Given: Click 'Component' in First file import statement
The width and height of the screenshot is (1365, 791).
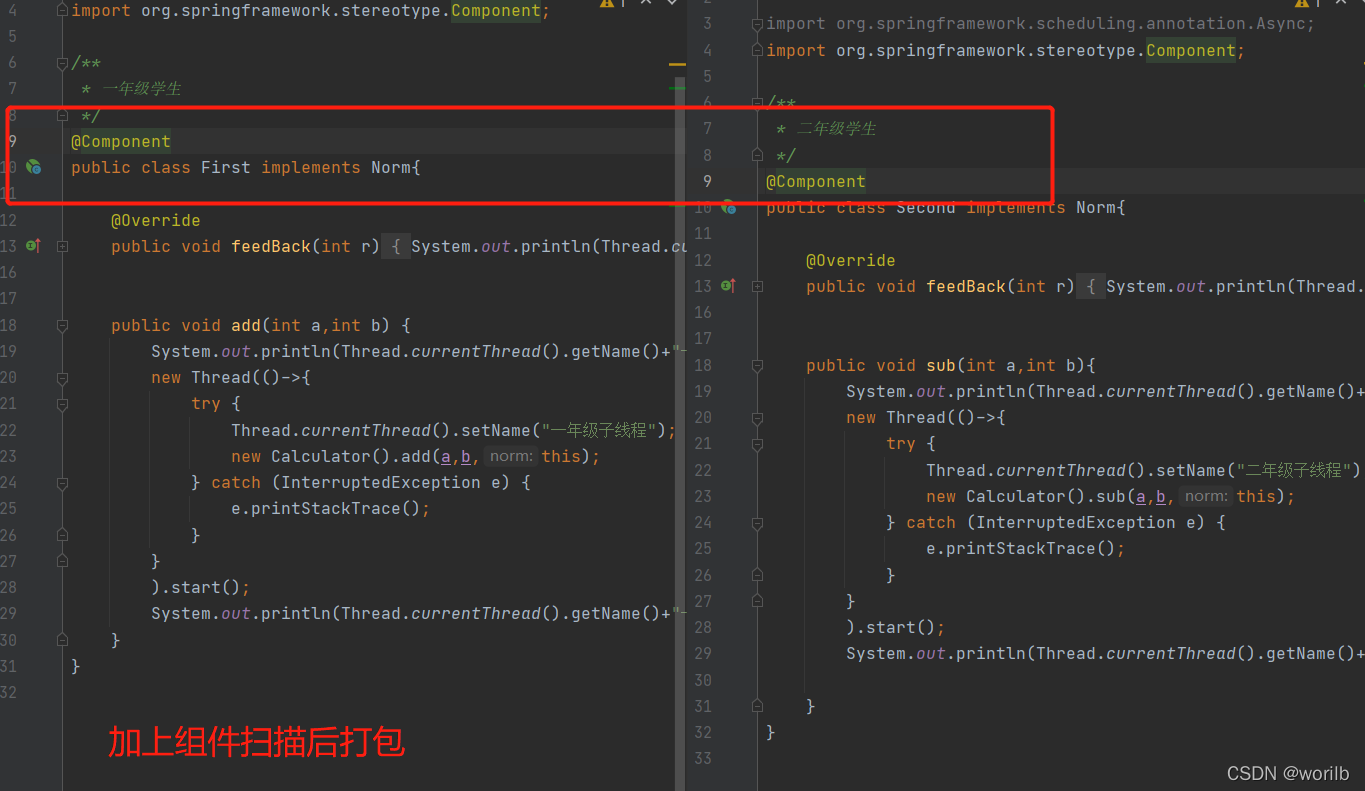Looking at the screenshot, I should pos(496,12).
